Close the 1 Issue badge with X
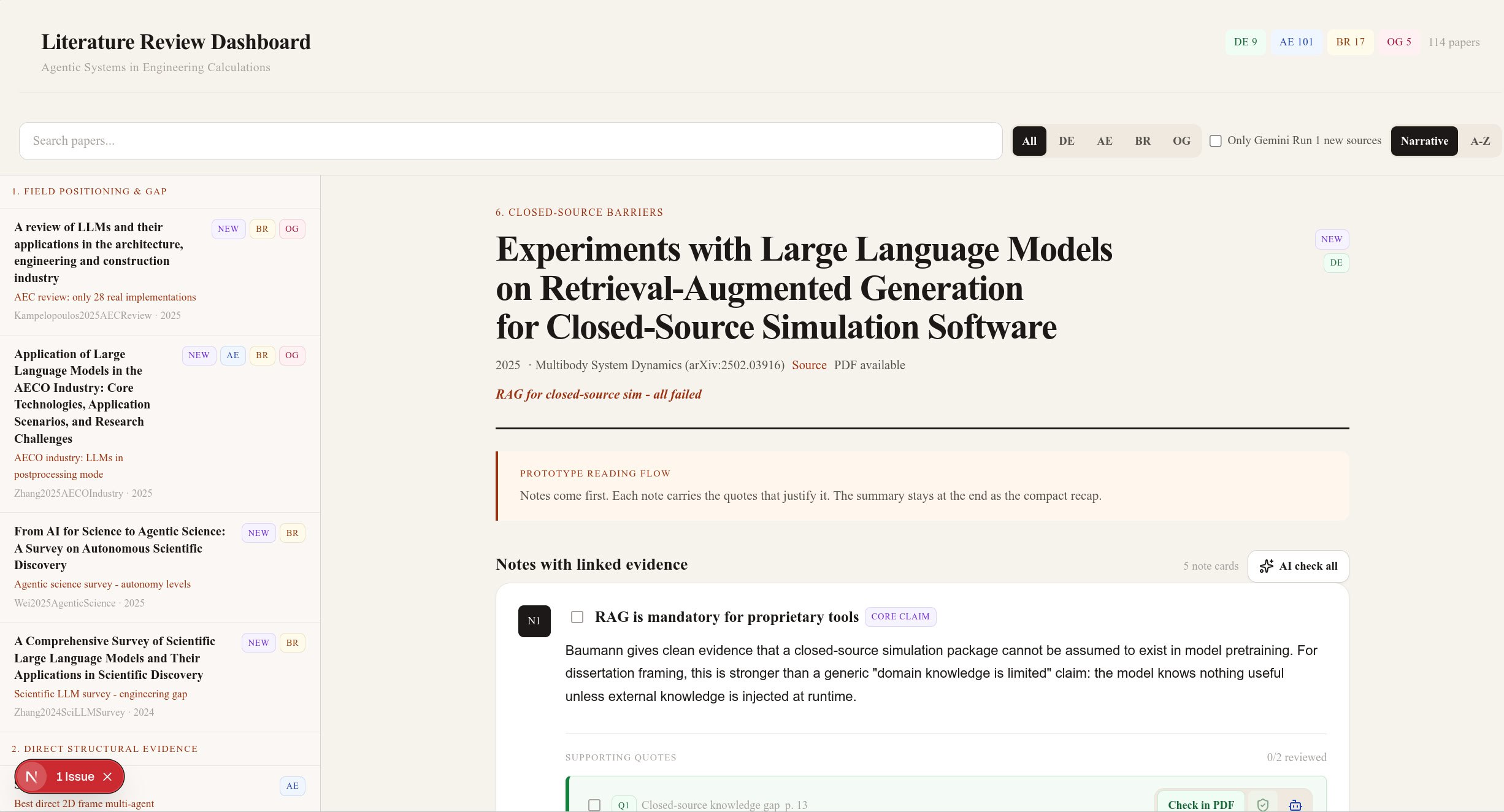The width and height of the screenshot is (1504, 812). [x=108, y=776]
